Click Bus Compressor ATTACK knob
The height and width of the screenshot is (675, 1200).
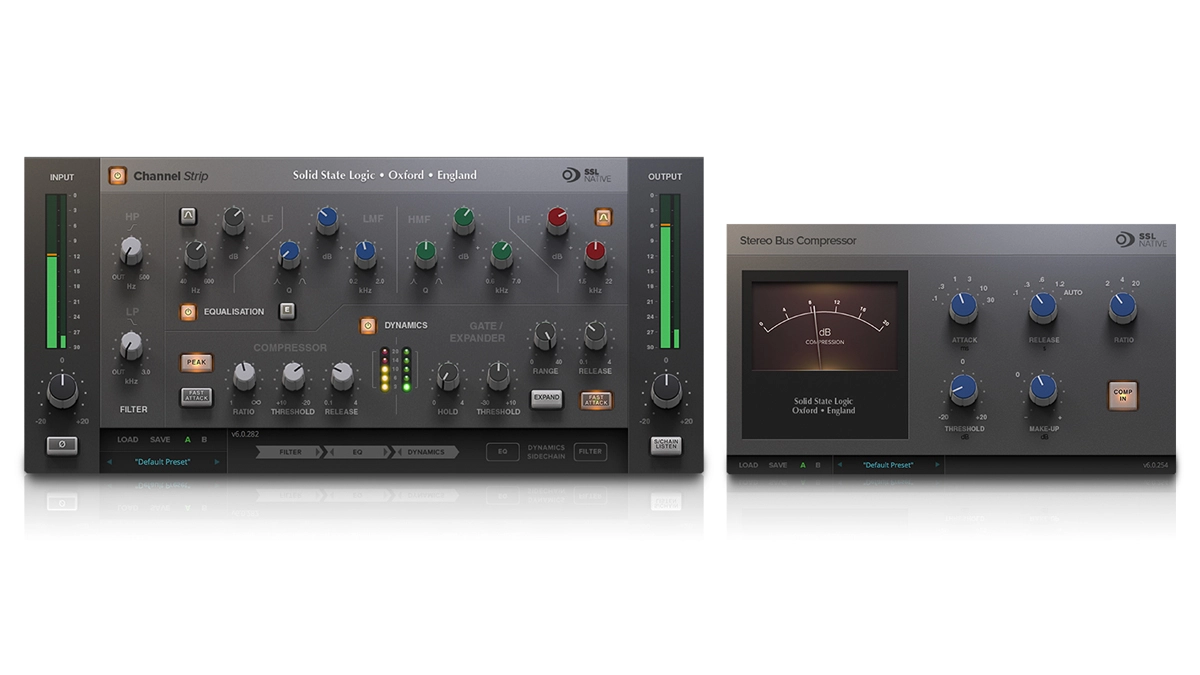963,308
